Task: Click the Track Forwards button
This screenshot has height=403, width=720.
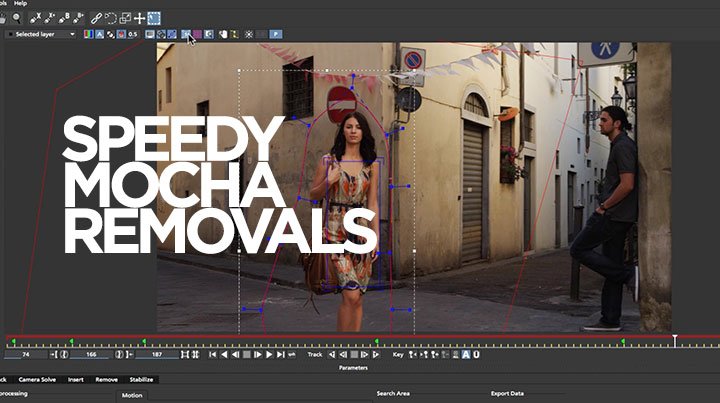Action: coord(376,354)
